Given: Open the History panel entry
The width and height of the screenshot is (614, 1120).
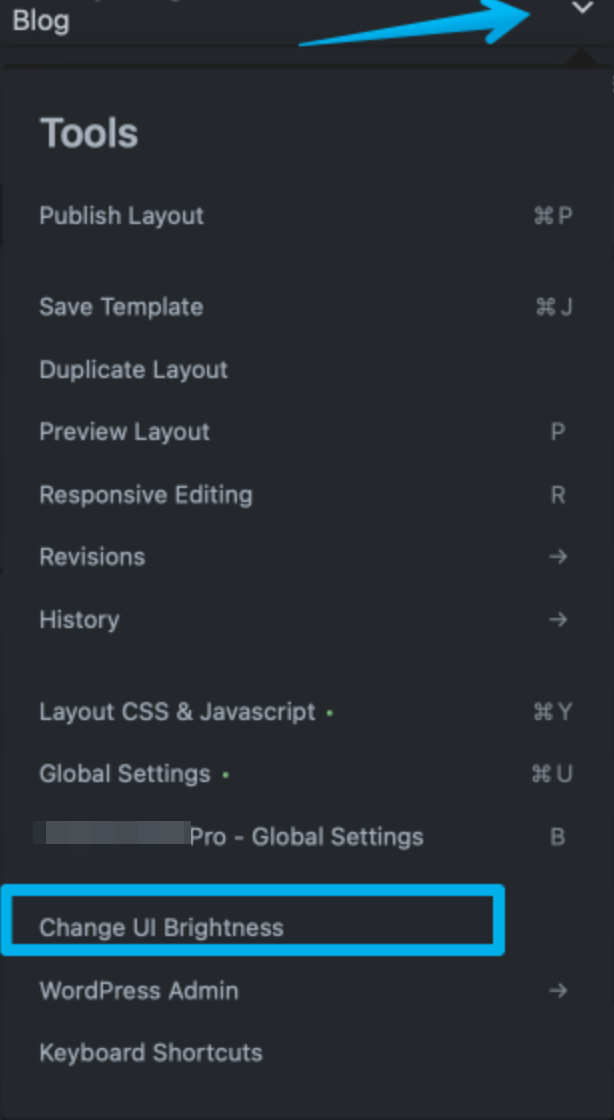Looking at the screenshot, I should tap(79, 620).
